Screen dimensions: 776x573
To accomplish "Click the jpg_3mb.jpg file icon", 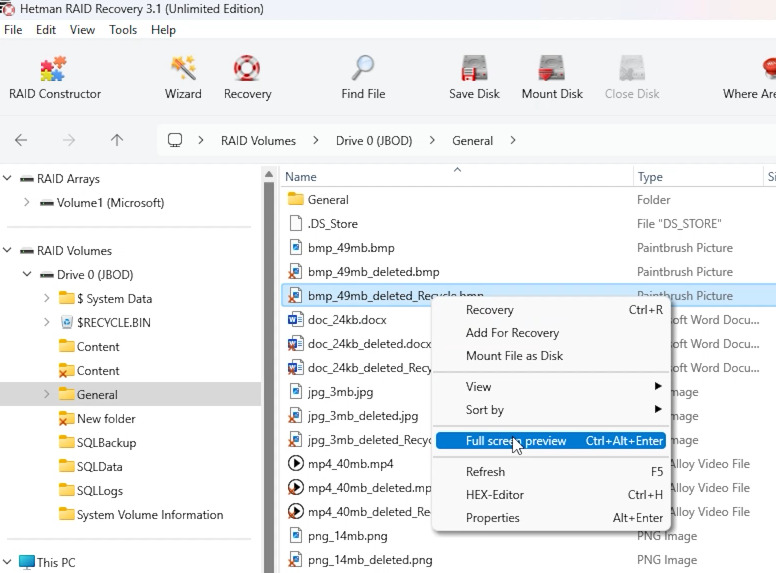I will click(x=295, y=392).
